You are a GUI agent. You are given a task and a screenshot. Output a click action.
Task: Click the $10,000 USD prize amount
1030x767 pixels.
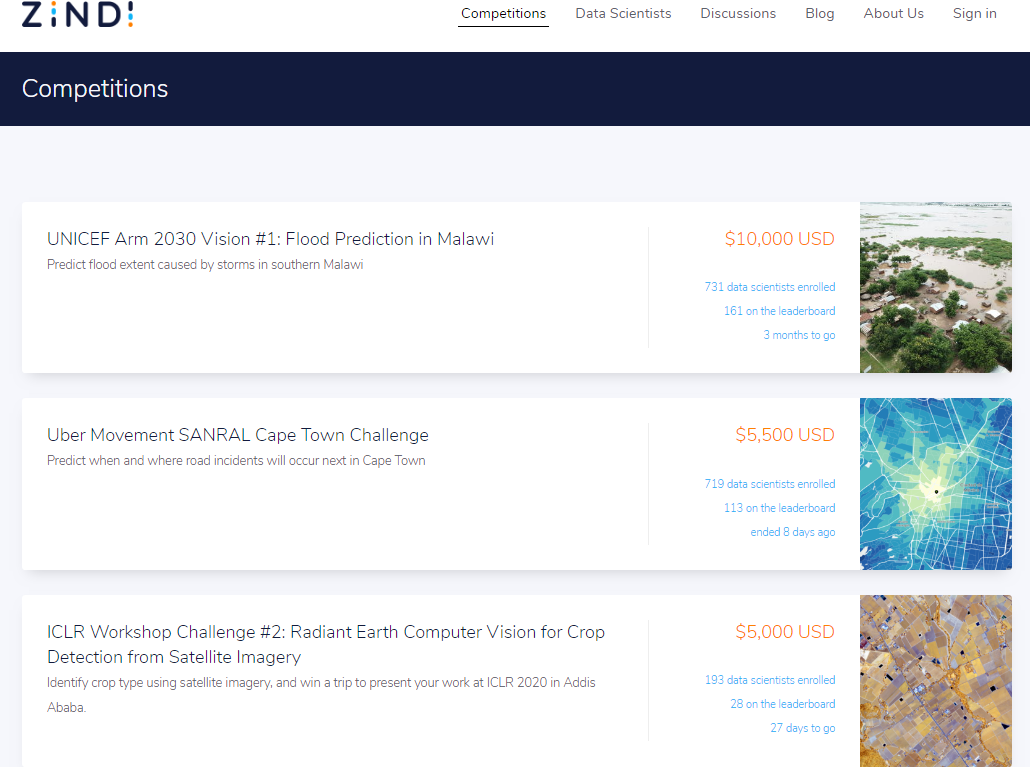click(779, 239)
